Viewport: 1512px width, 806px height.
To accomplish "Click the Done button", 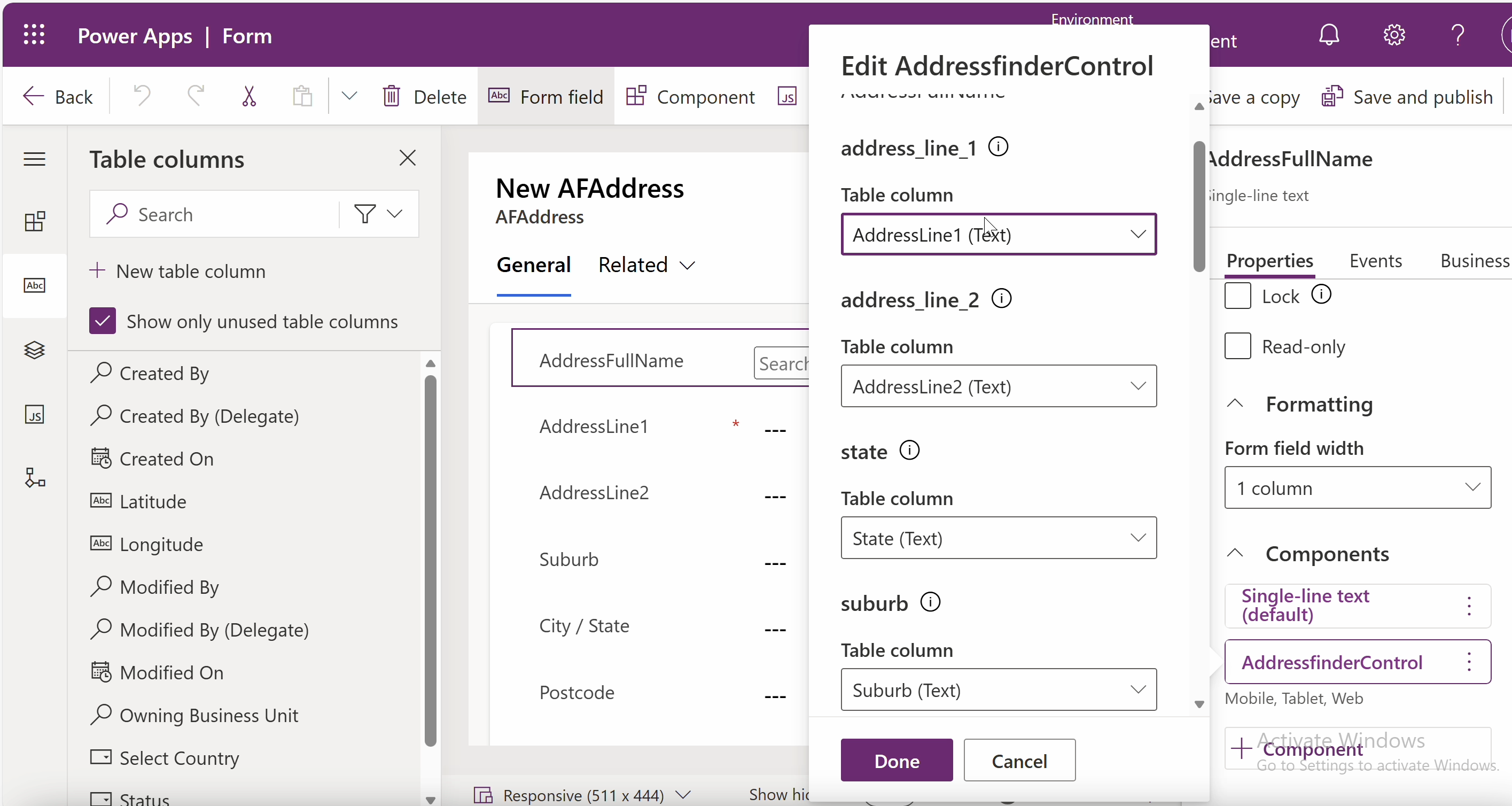I will coord(897,762).
